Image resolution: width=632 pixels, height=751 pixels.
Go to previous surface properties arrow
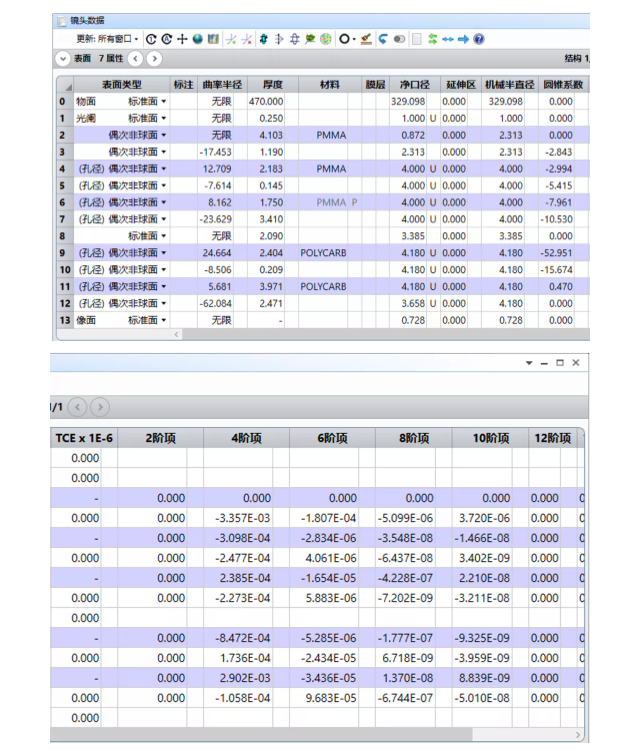(x=135, y=59)
